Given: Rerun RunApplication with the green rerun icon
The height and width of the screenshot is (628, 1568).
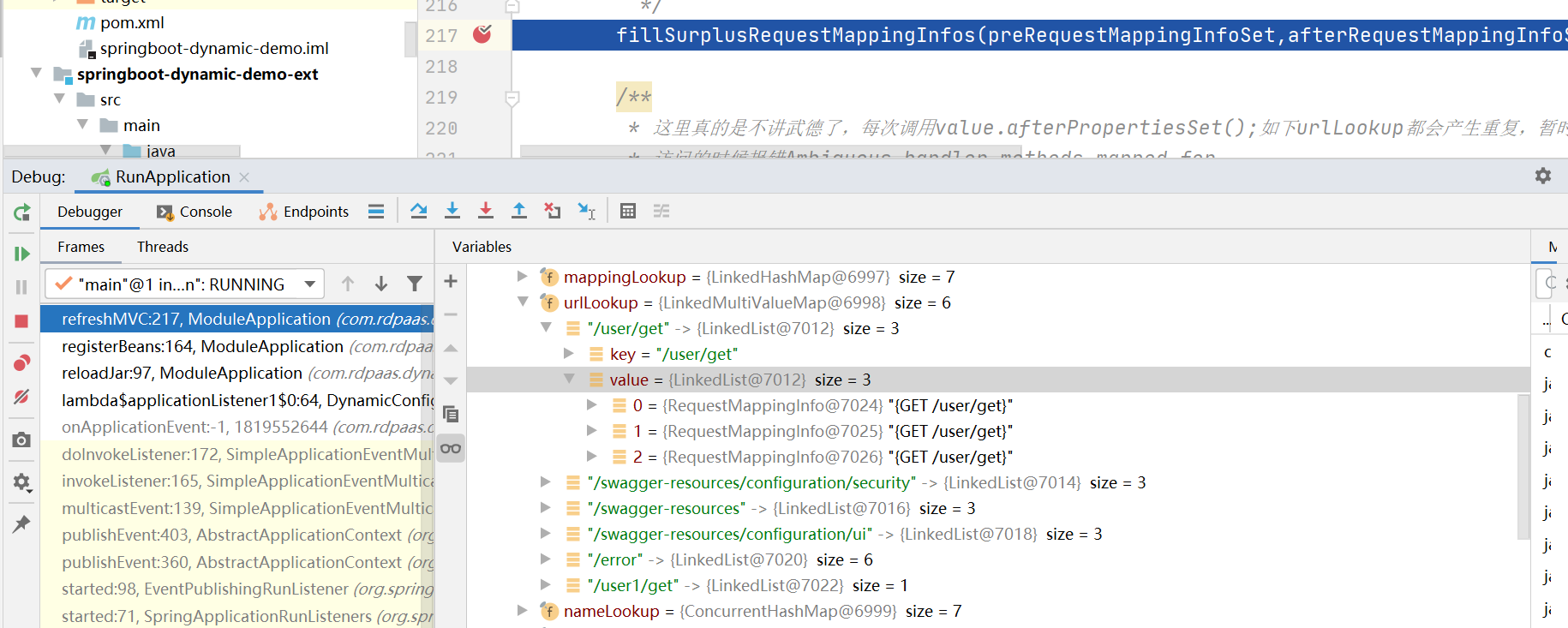Looking at the screenshot, I should [x=21, y=212].
